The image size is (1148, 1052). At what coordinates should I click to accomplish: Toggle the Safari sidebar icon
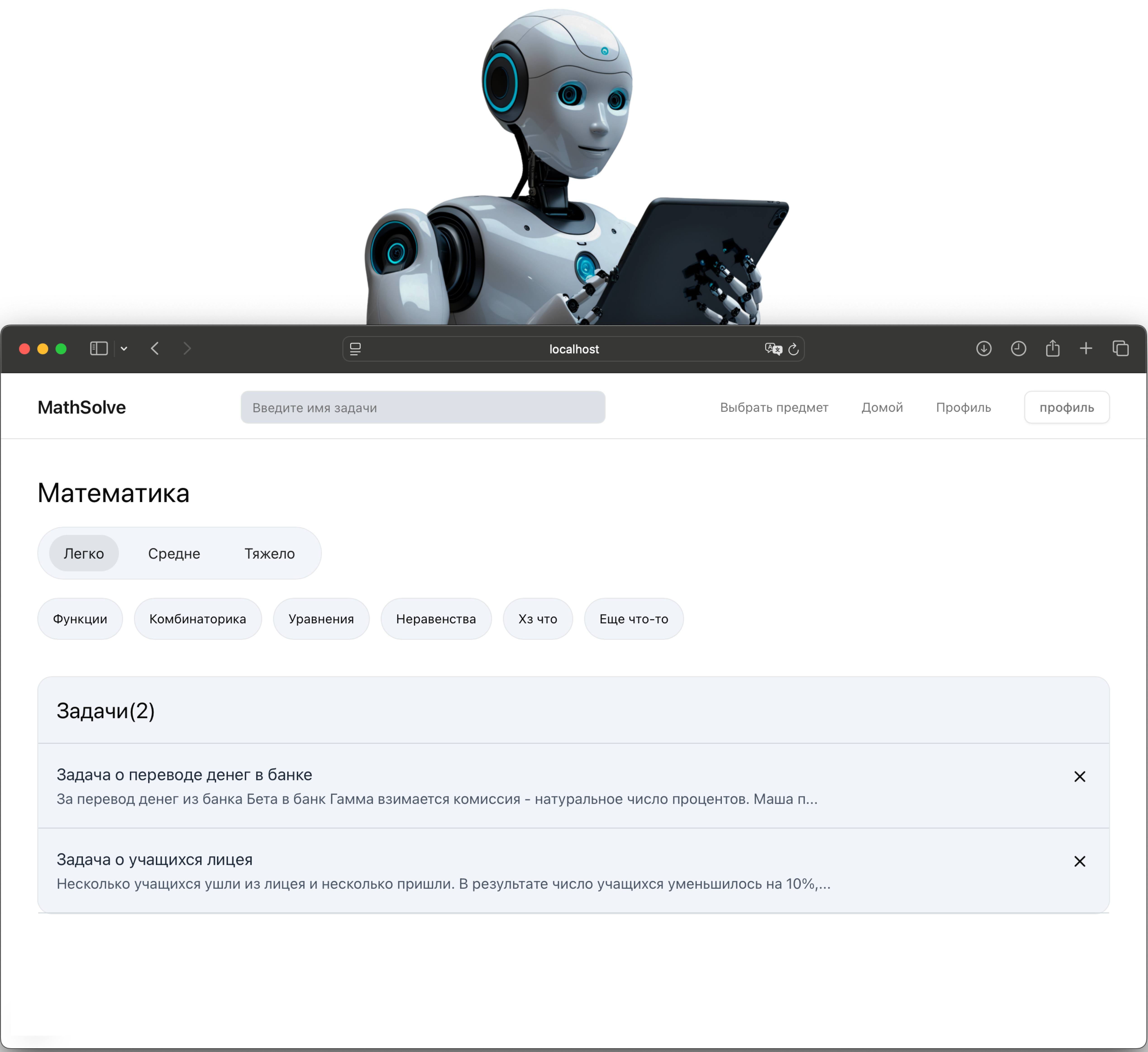pyautogui.click(x=98, y=348)
